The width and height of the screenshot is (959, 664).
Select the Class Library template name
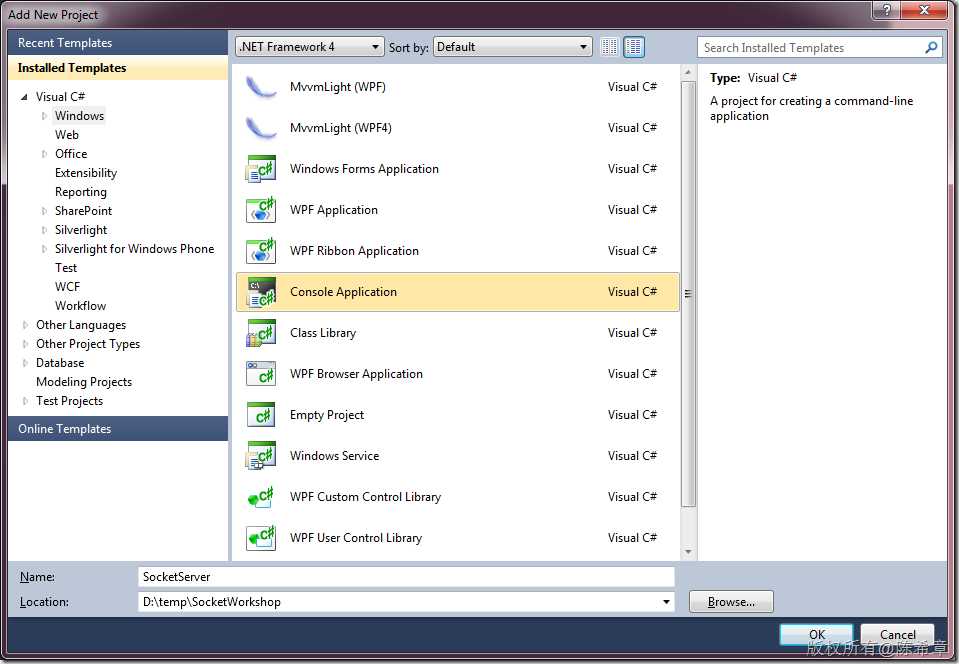pyautogui.click(x=323, y=333)
